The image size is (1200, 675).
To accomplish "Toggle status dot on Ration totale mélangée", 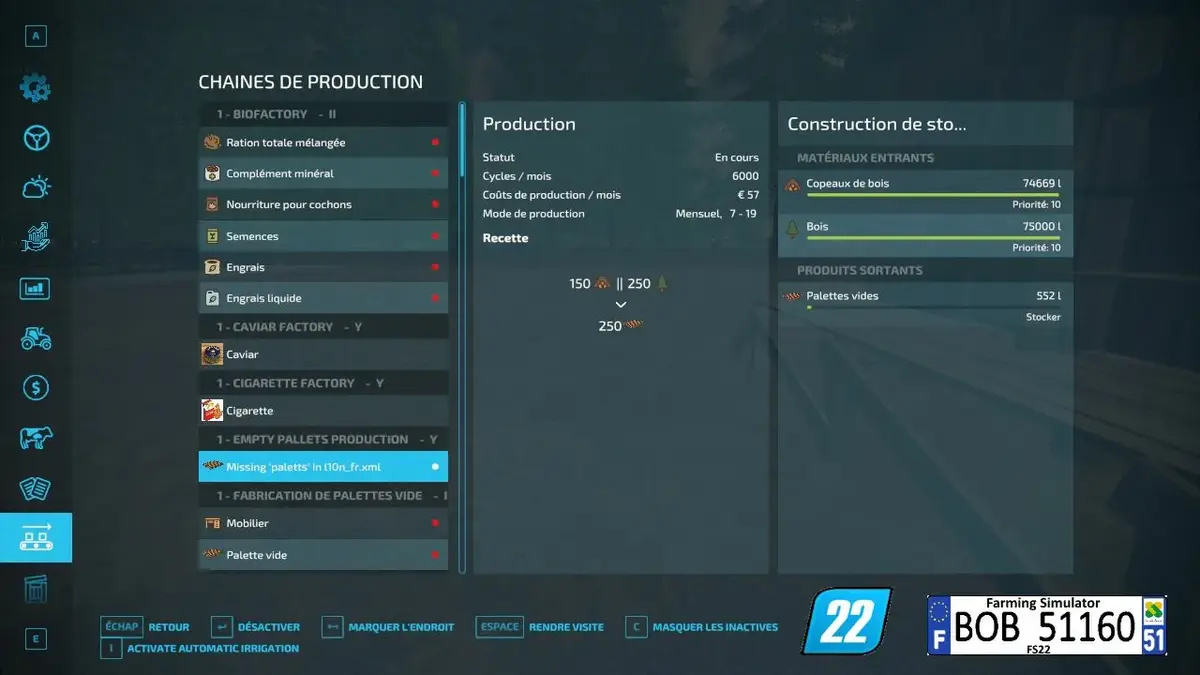I will coord(435,143).
